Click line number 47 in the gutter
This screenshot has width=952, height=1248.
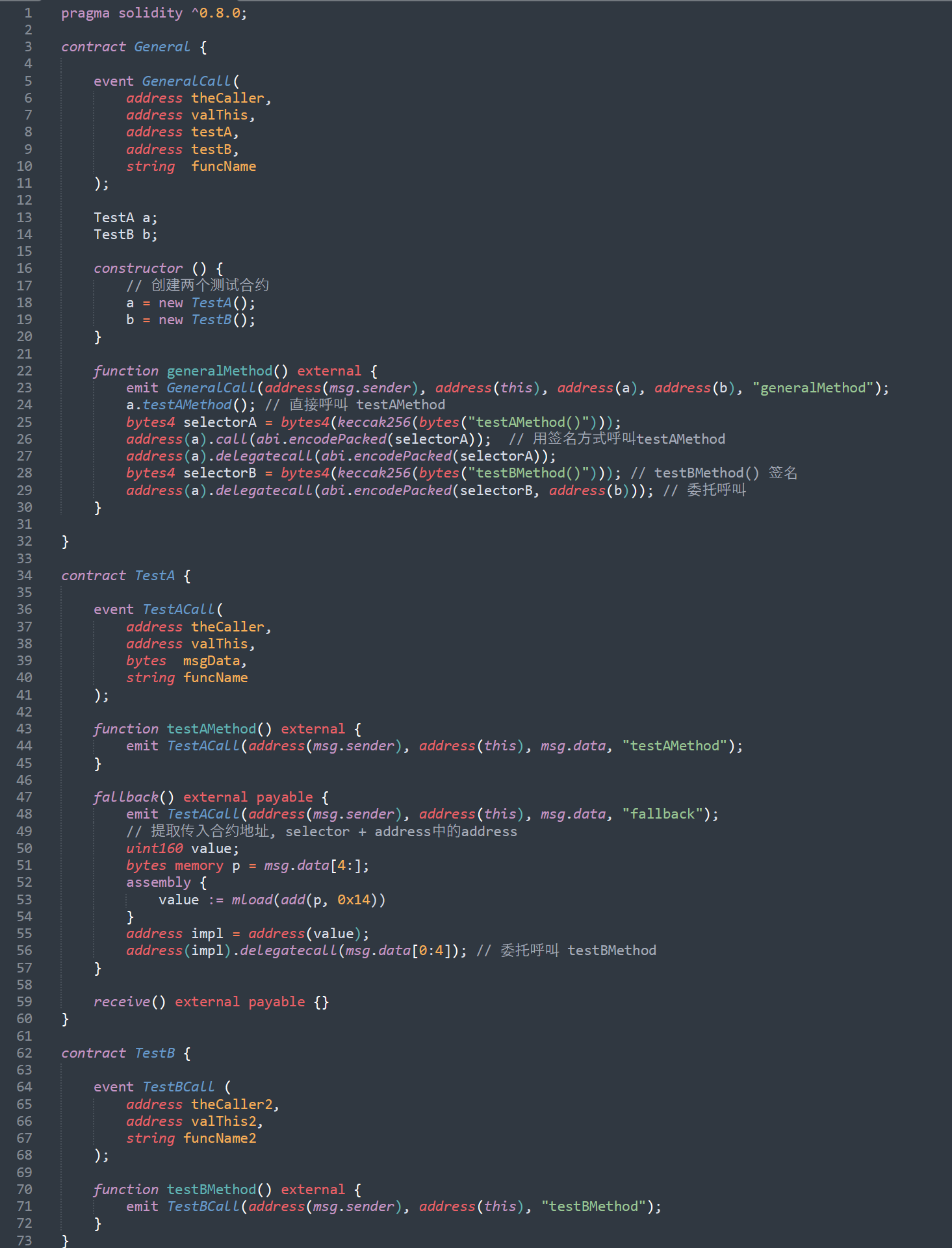pos(24,797)
